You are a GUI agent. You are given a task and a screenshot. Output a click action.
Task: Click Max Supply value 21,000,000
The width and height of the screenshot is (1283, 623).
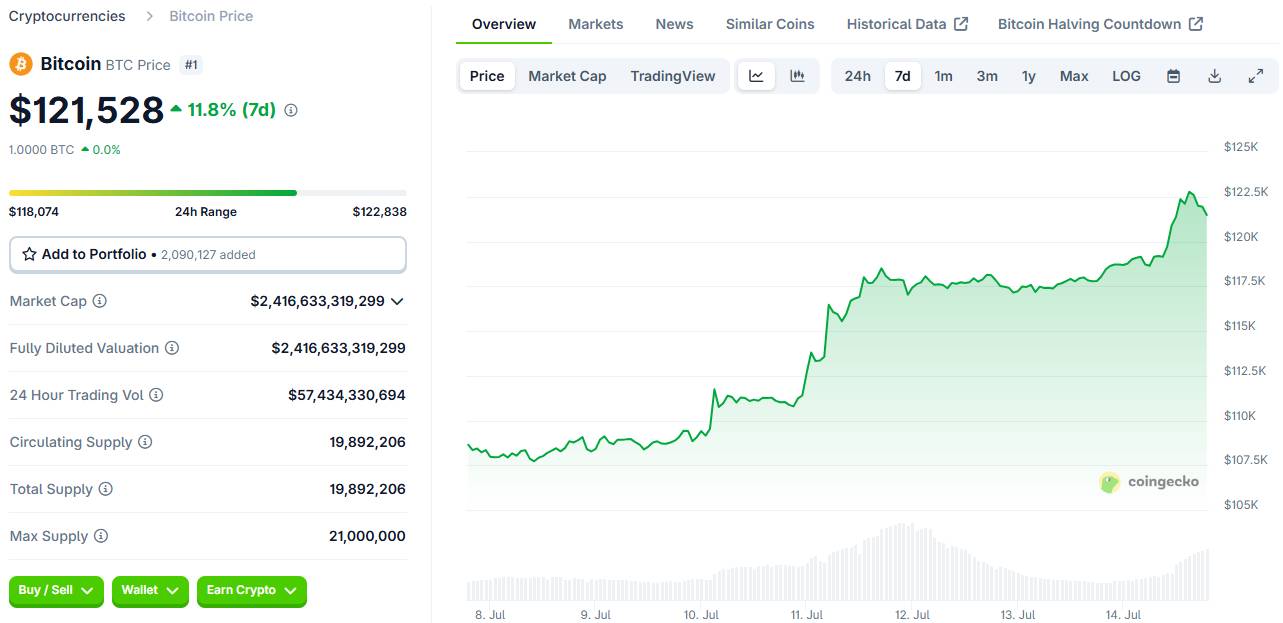(x=367, y=536)
